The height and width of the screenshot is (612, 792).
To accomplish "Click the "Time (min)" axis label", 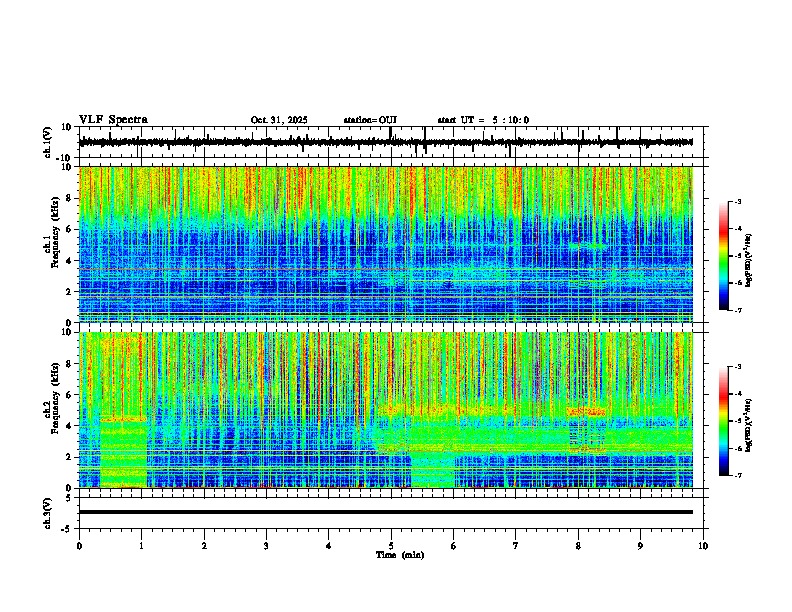I will (x=400, y=555).
